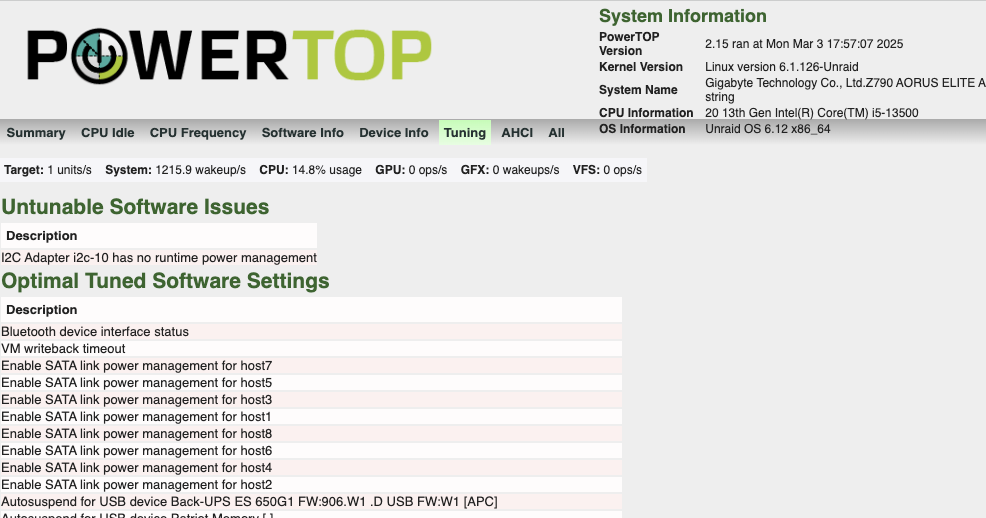
Task: Click the GPU 0 ops/s value
Action: pos(411,170)
